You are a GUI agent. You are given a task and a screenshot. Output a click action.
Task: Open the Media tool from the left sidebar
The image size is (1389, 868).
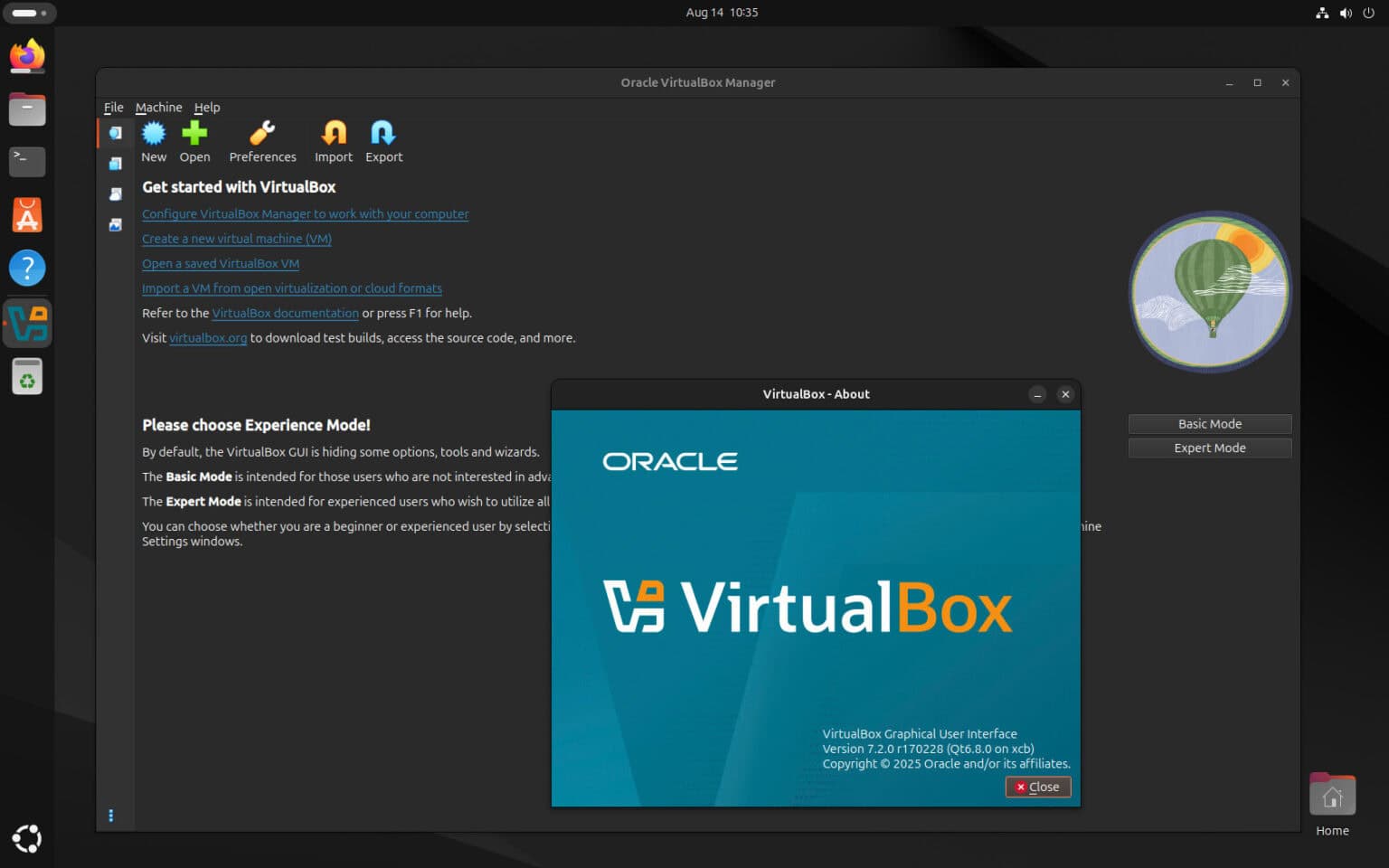click(115, 164)
